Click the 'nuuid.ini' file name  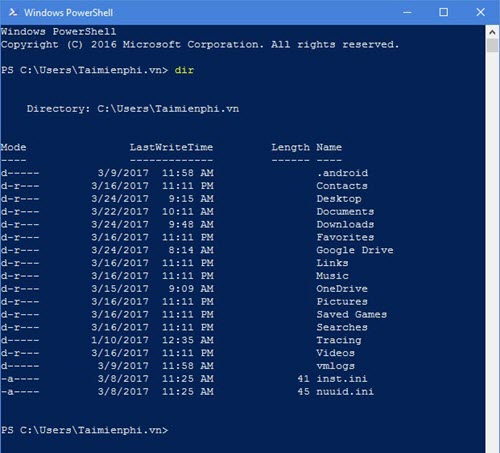click(x=345, y=392)
